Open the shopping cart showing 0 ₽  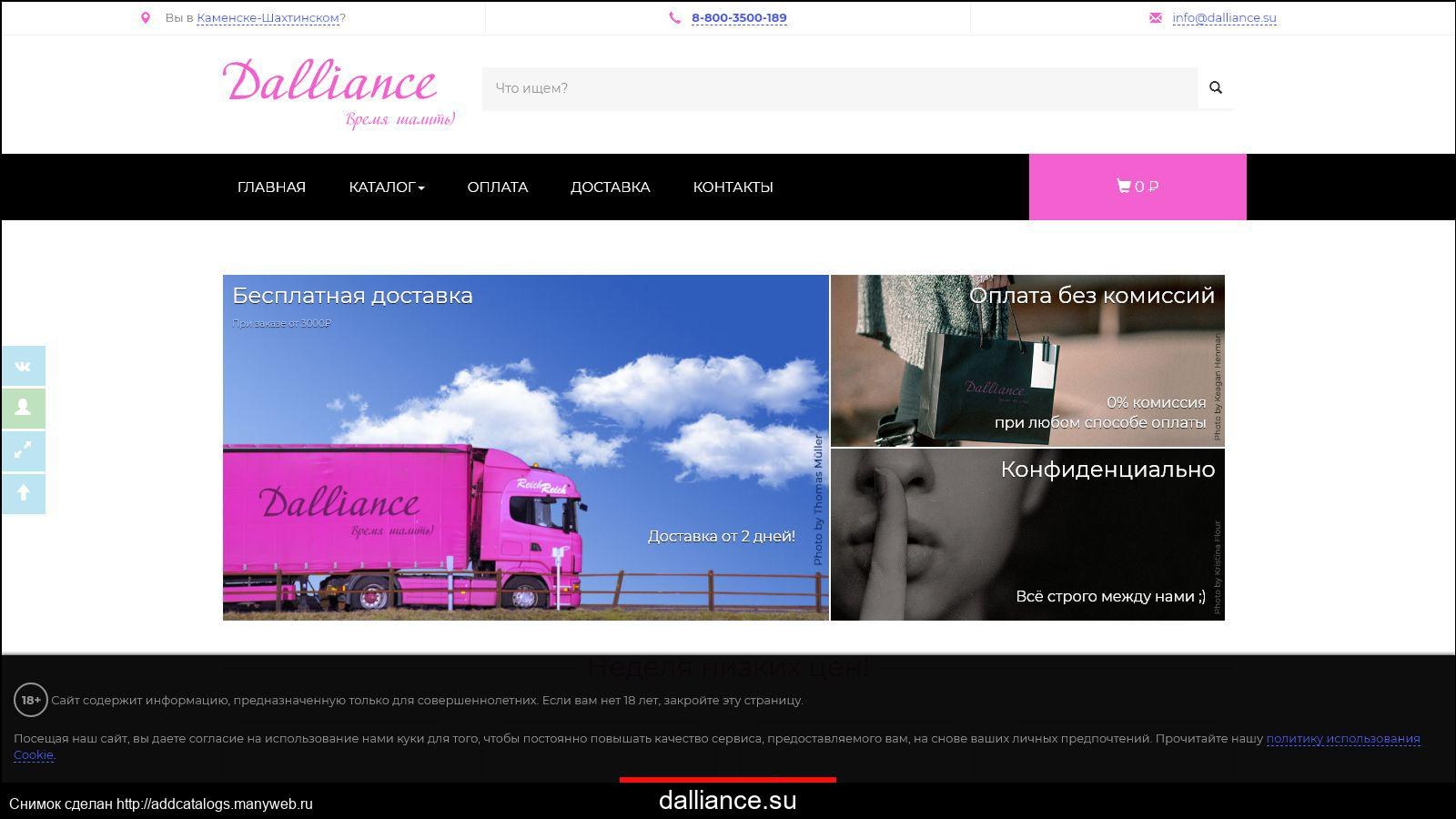pos(1137,187)
